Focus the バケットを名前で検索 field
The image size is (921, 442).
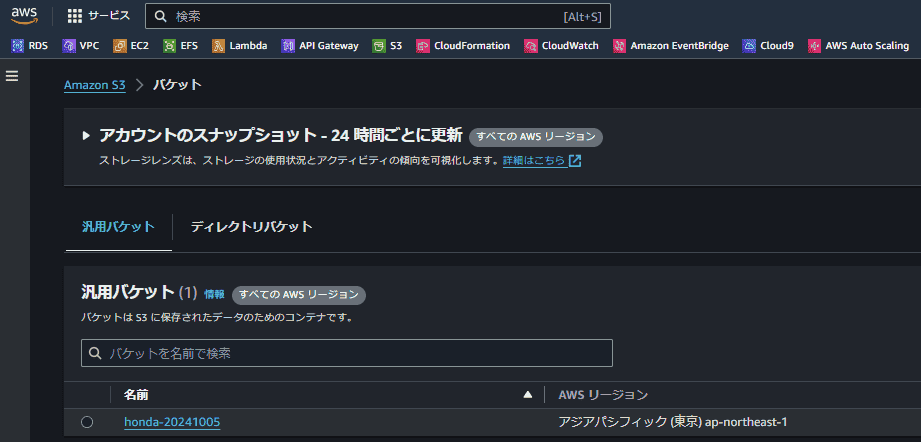347,353
